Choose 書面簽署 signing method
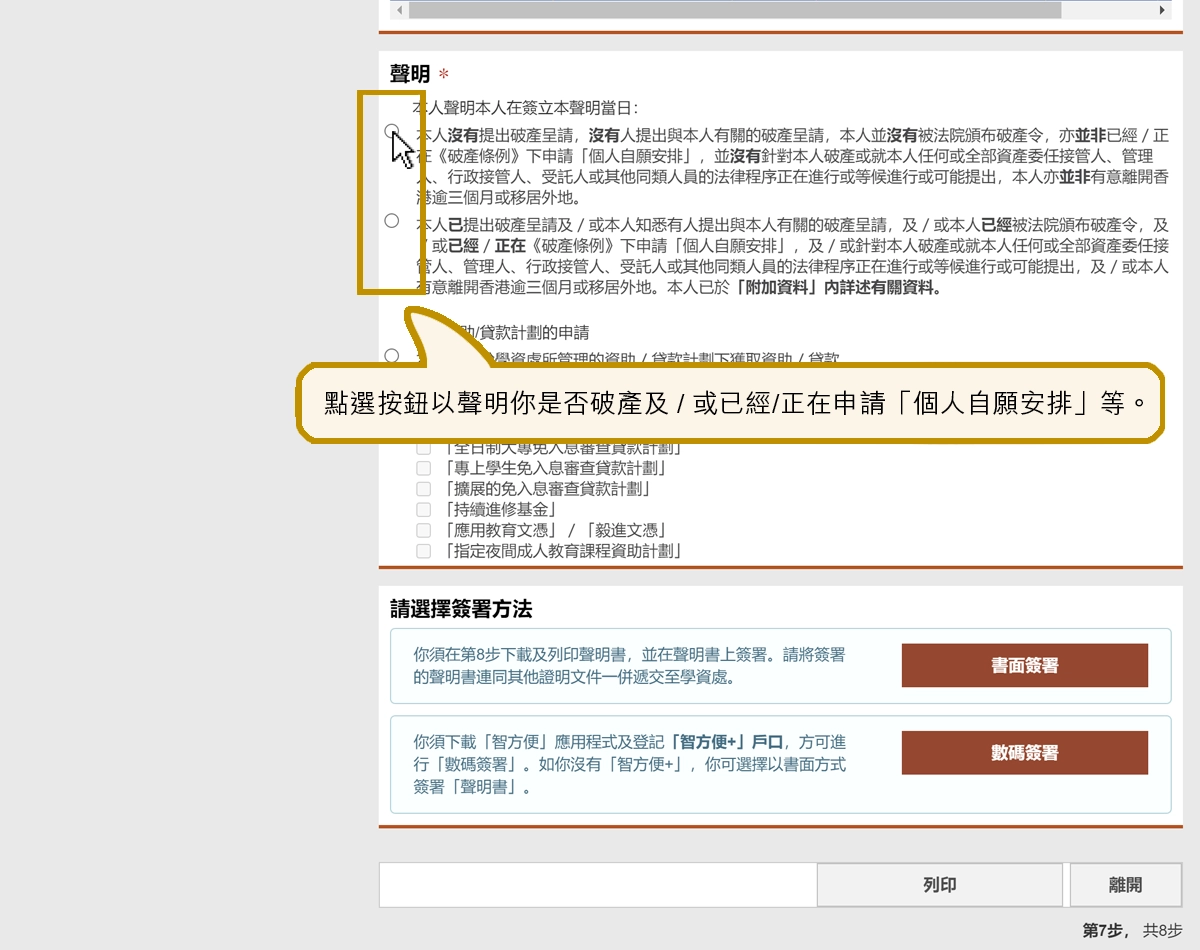 coord(1025,666)
